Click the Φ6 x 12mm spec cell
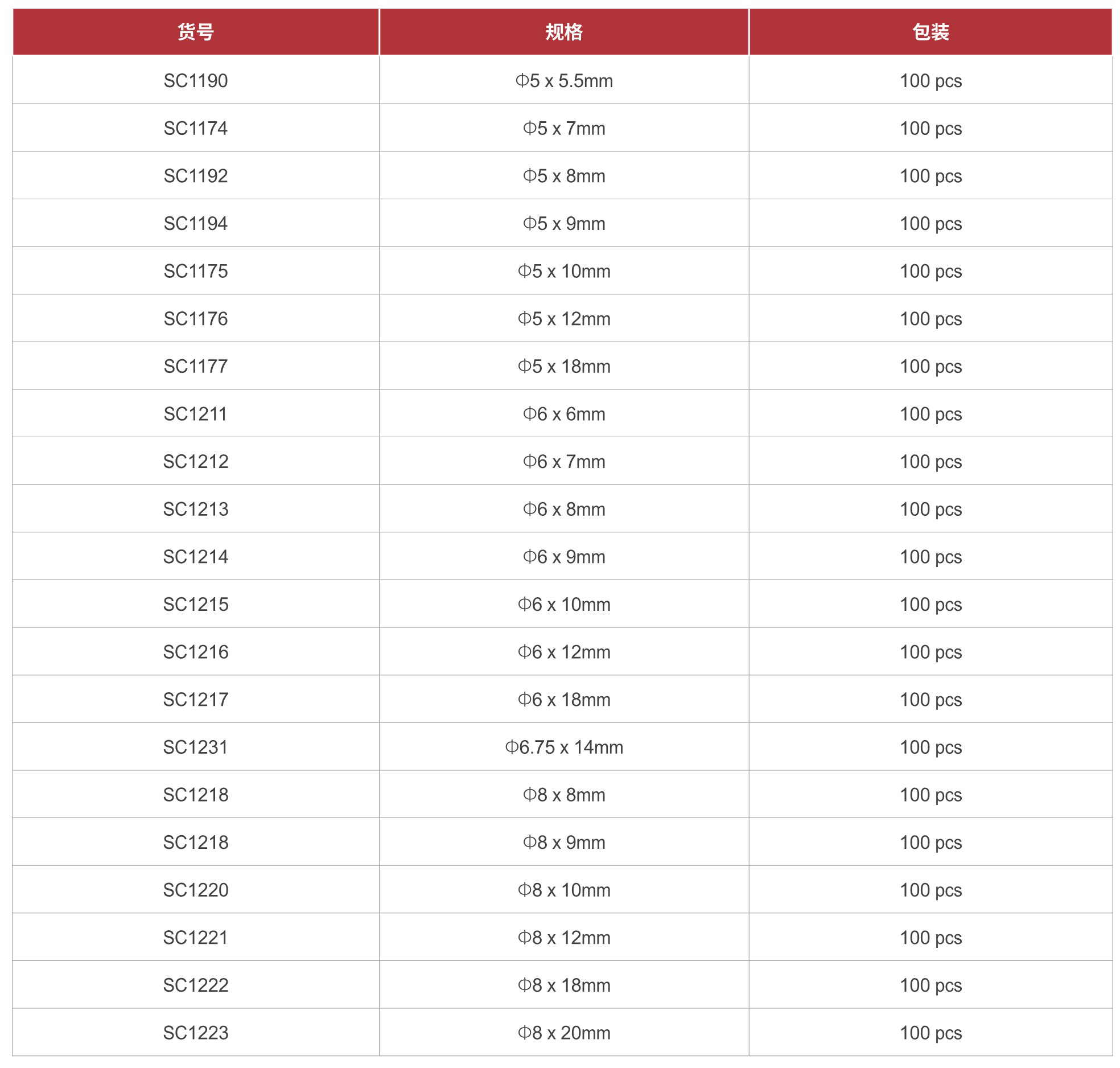This screenshot has width=1120, height=1068. click(563, 652)
